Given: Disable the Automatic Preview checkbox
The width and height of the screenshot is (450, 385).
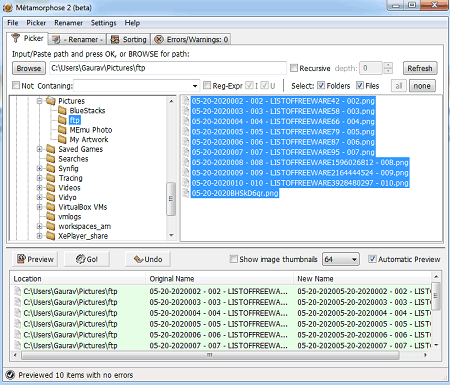Looking at the screenshot, I should pos(372,259).
